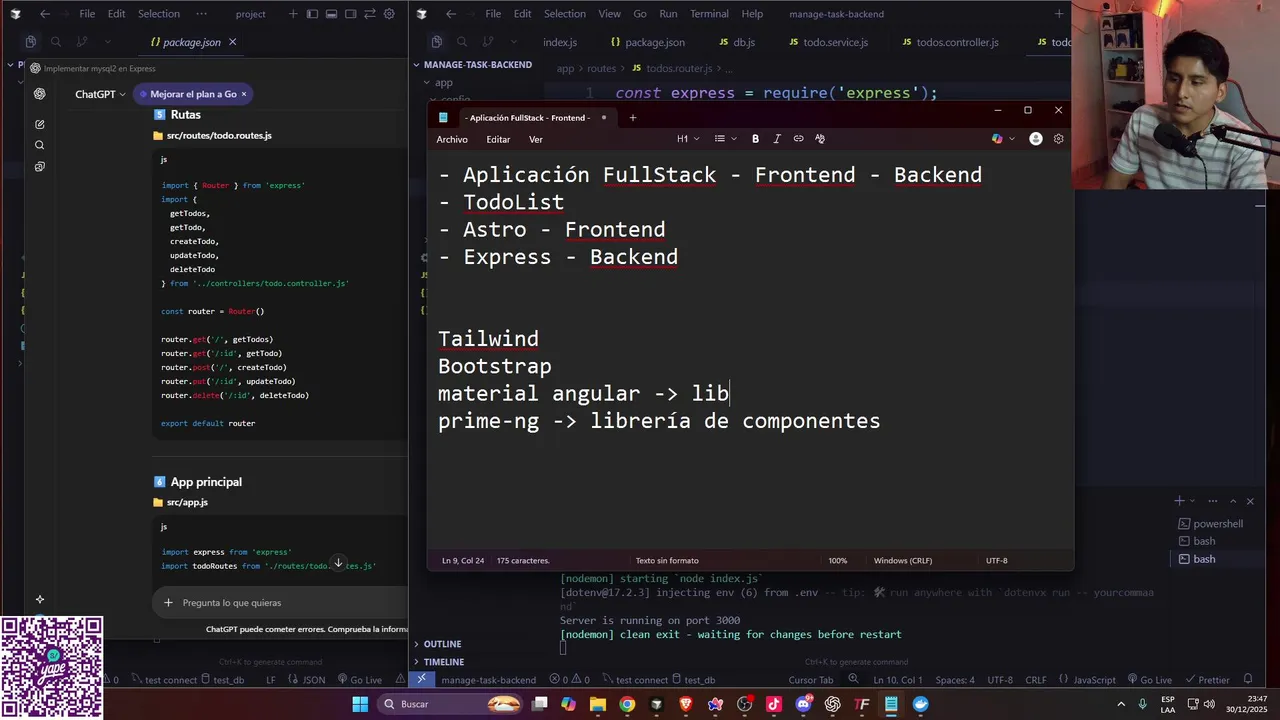Click Mejorar el plan a Go button
This screenshot has height=720, width=1280.
(x=193, y=94)
